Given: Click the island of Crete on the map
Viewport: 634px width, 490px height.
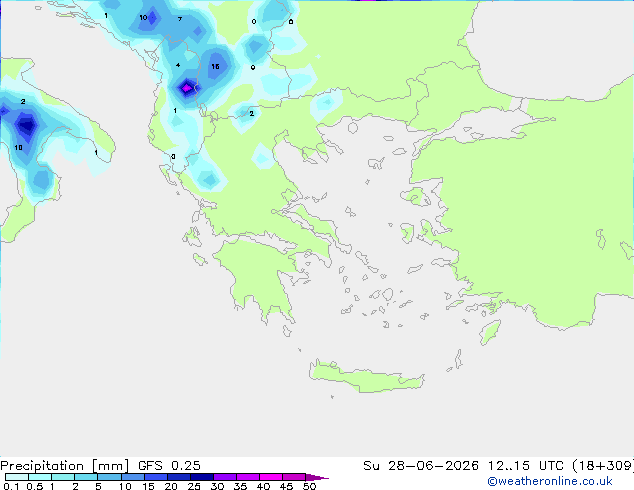Looking at the screenshot, I should point(366,377).
